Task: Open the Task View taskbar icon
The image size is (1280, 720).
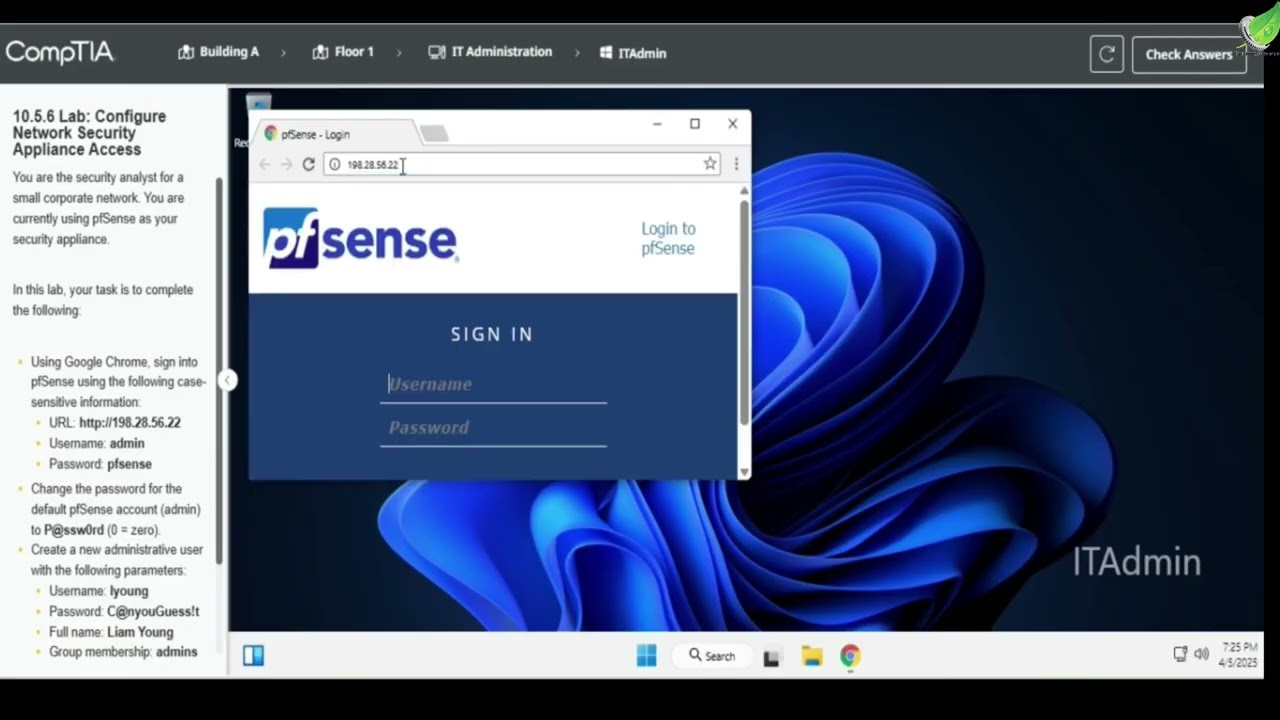Action: (x=771, y=657)
